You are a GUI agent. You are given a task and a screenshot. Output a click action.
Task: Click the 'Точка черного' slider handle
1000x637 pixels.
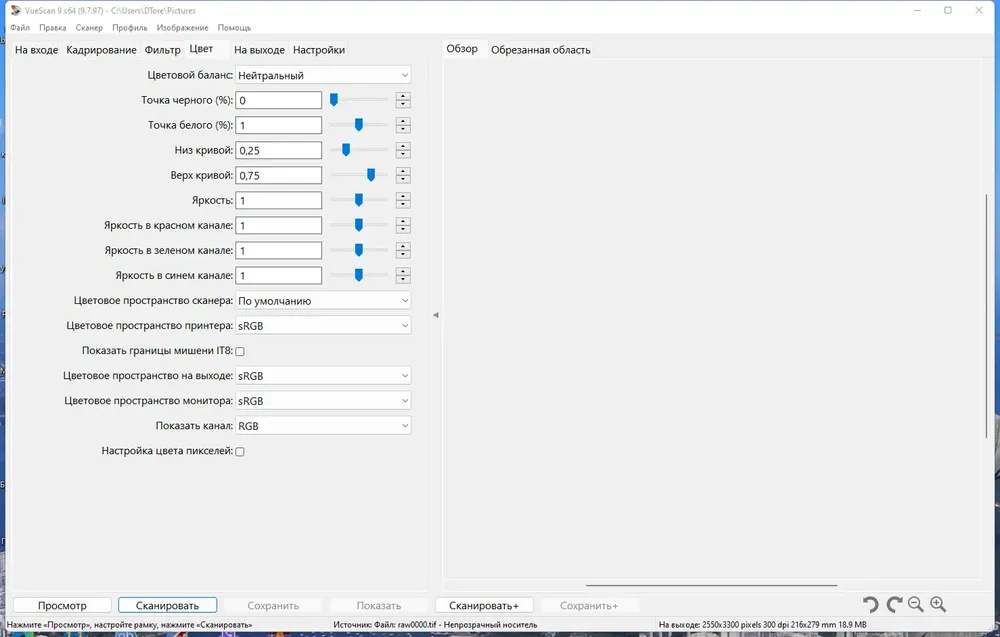pos(334,99)
